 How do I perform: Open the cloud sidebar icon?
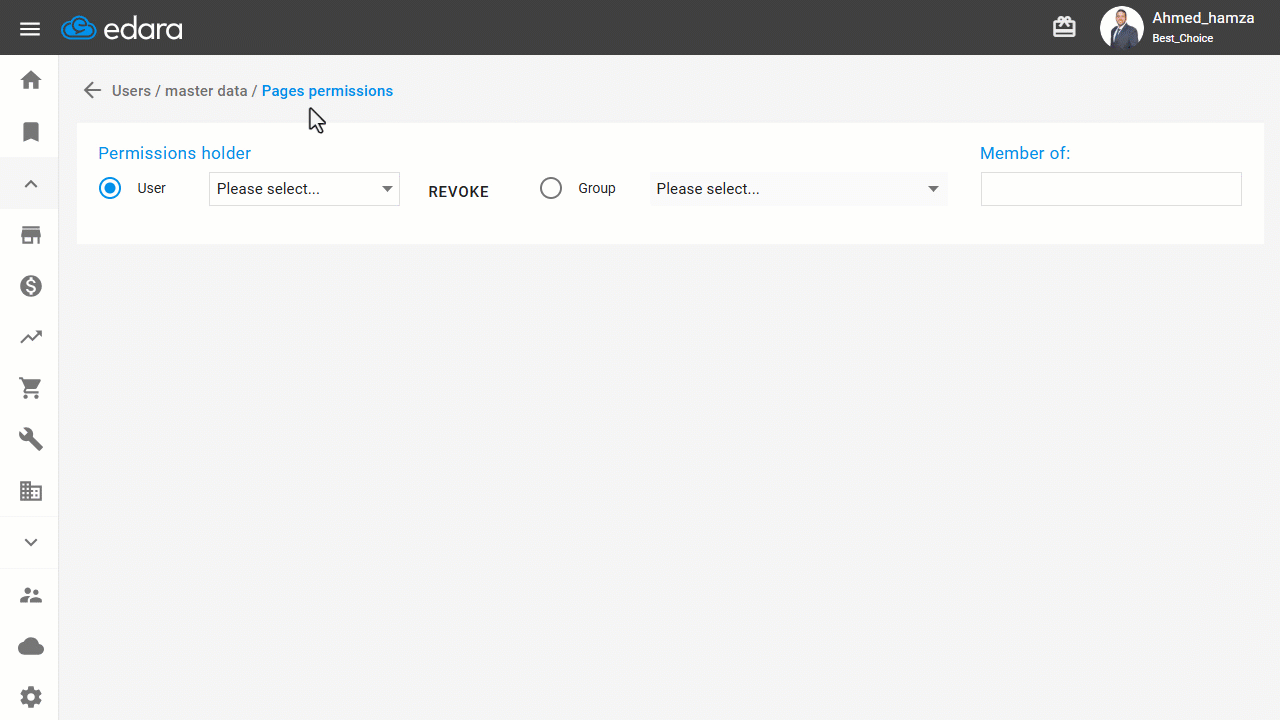tap(31, 646)
